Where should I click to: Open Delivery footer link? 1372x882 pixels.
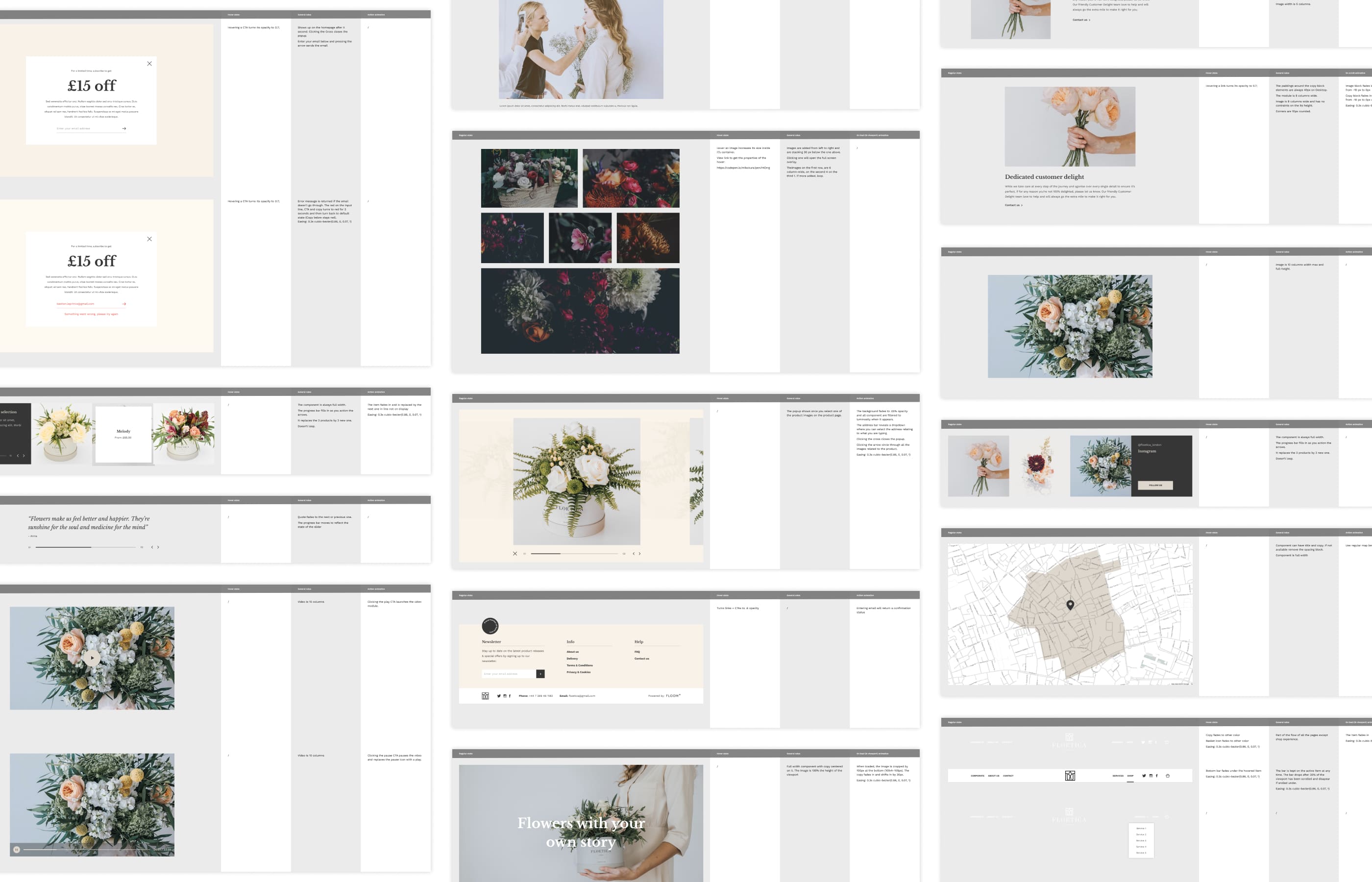pos(572,659)
